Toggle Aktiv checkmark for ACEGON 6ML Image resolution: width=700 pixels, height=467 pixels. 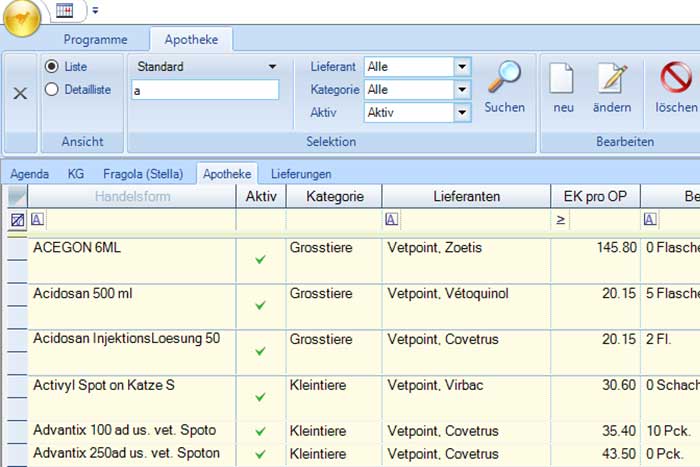click(261, 260)
